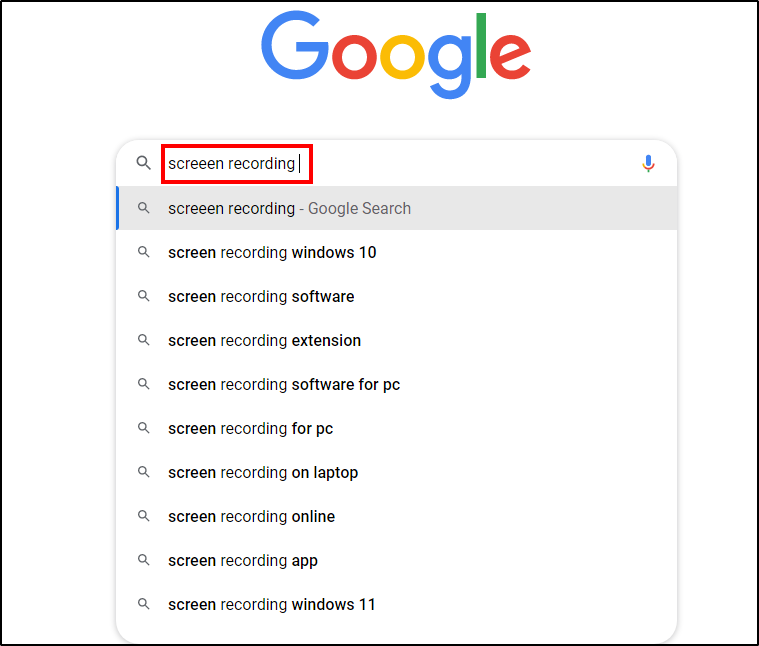Click the search icon beside 'screen recording extension'
Viewport: 759px width, 646px height.
(144, 341)
